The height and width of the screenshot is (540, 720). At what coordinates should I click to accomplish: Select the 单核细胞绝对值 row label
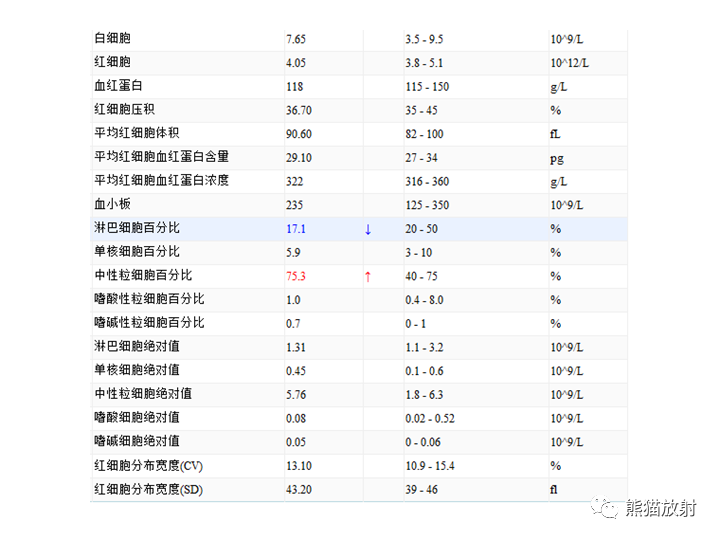[137, 370]
